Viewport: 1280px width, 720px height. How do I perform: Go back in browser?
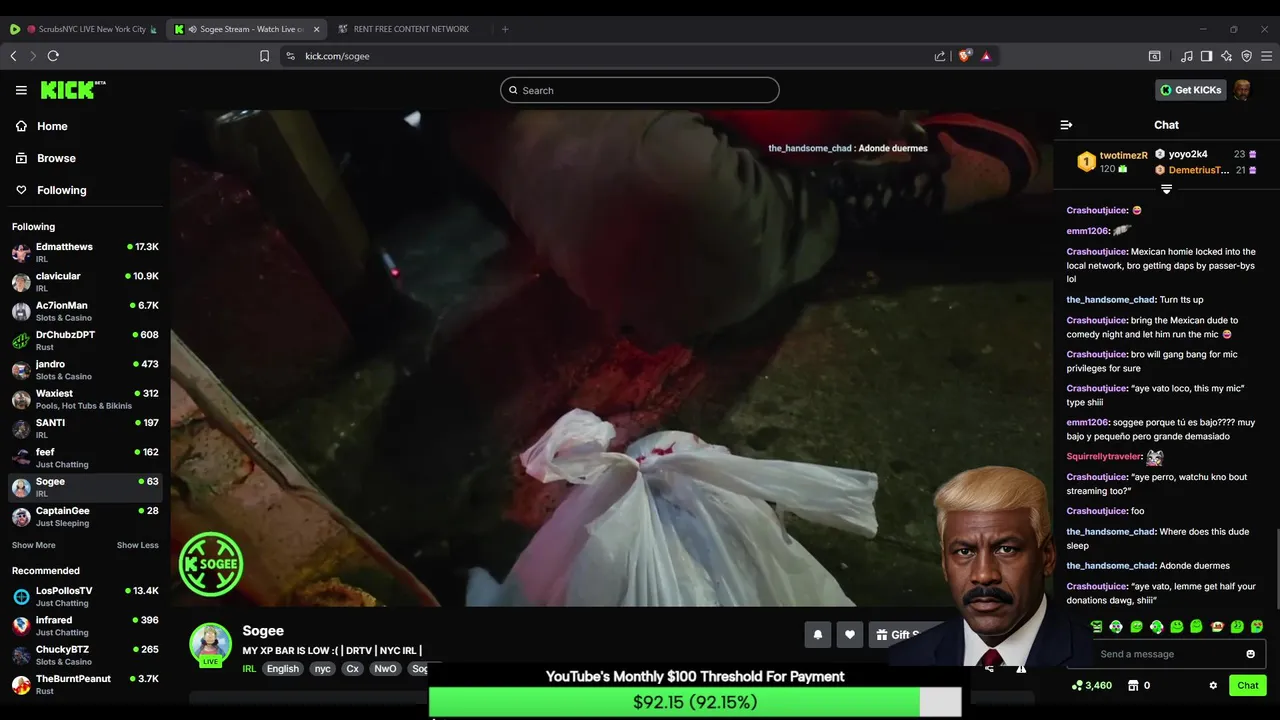[13, 56]
